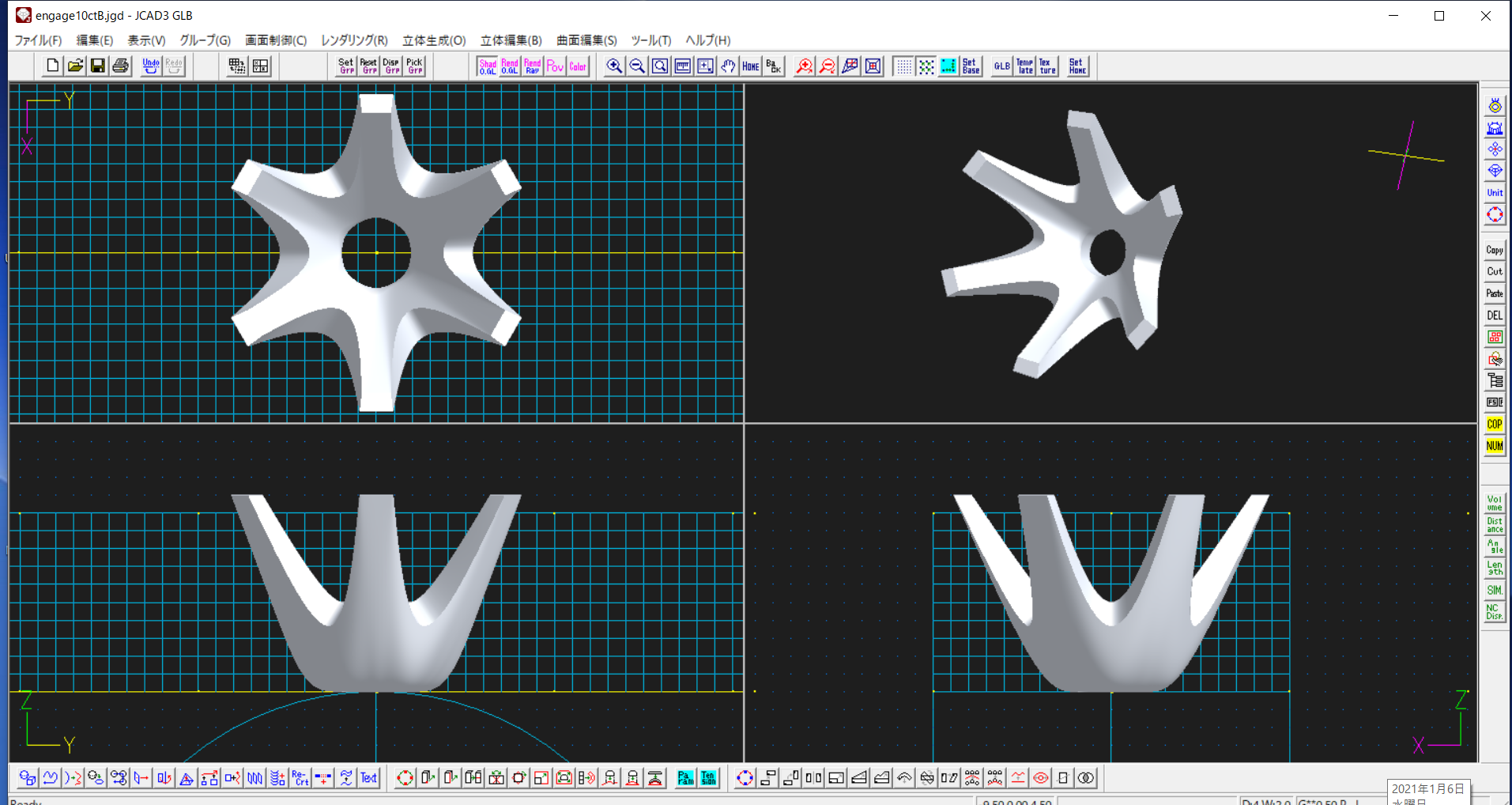Click the Paste button in sidebar
Screen dimensions: 1512x805
point(1495,293)
